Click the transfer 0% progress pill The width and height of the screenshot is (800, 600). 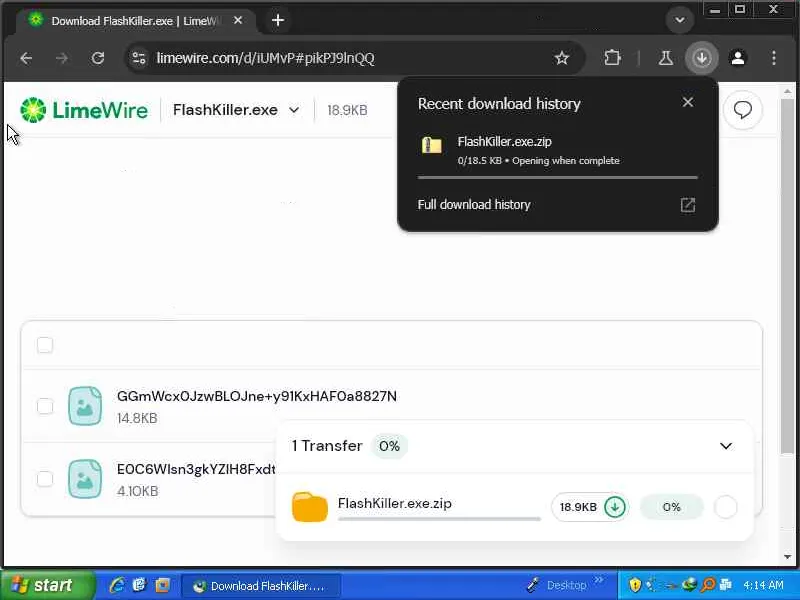coord(671,507)
